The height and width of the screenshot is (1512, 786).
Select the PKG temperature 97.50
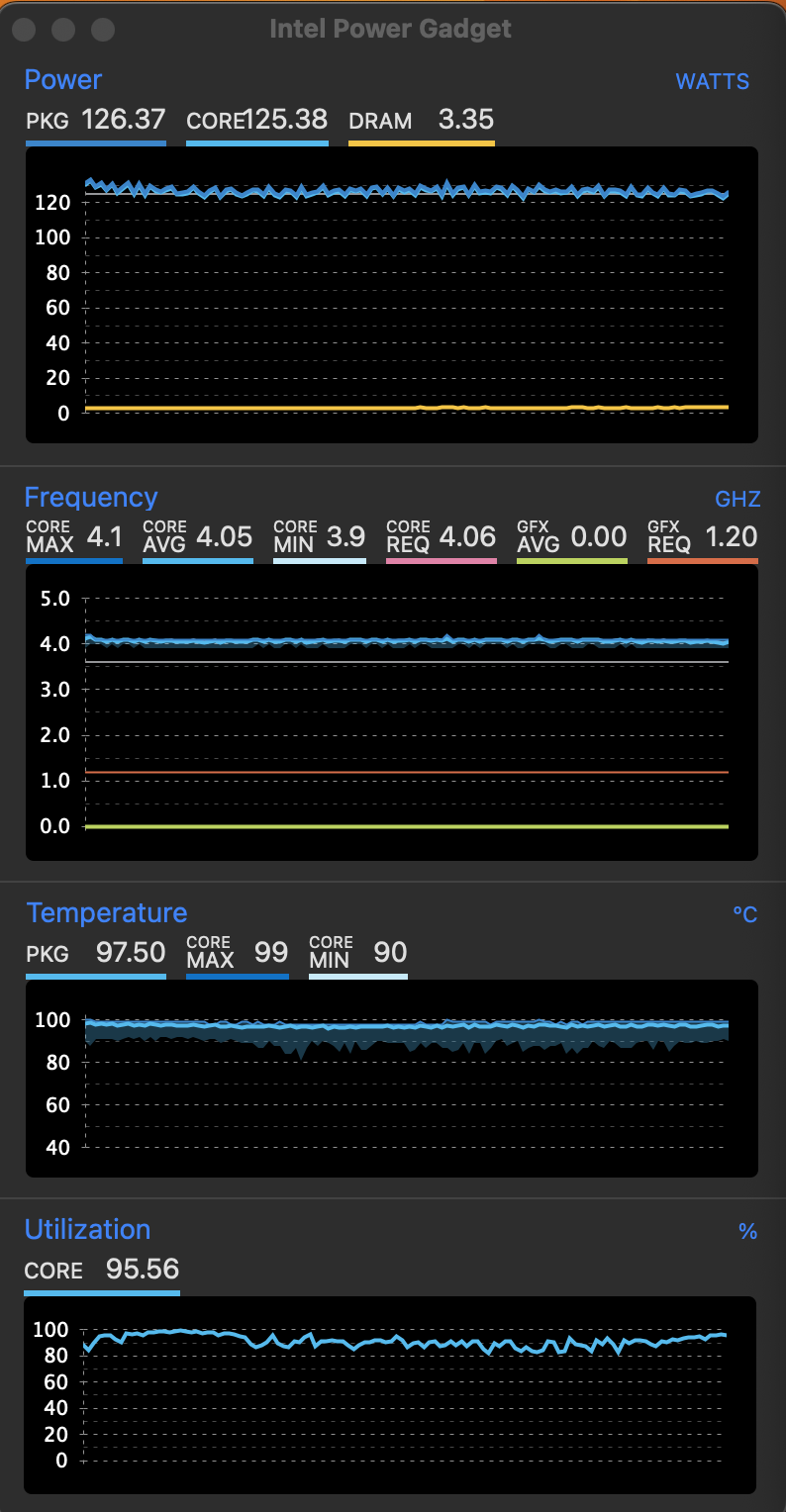(x=131, y=953)
